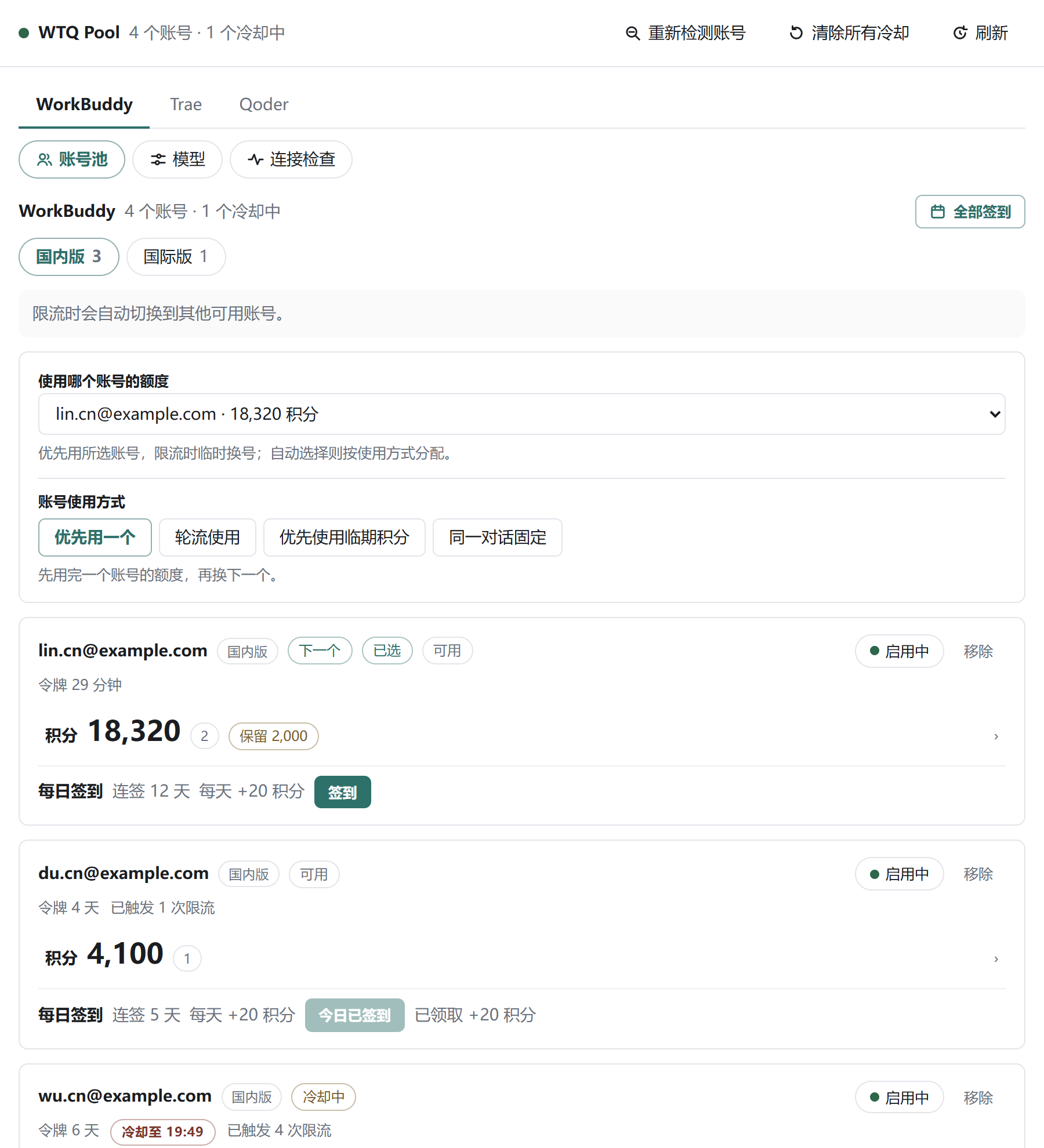Select the 优先使用临期积分 usage mode

click(345, 537)
